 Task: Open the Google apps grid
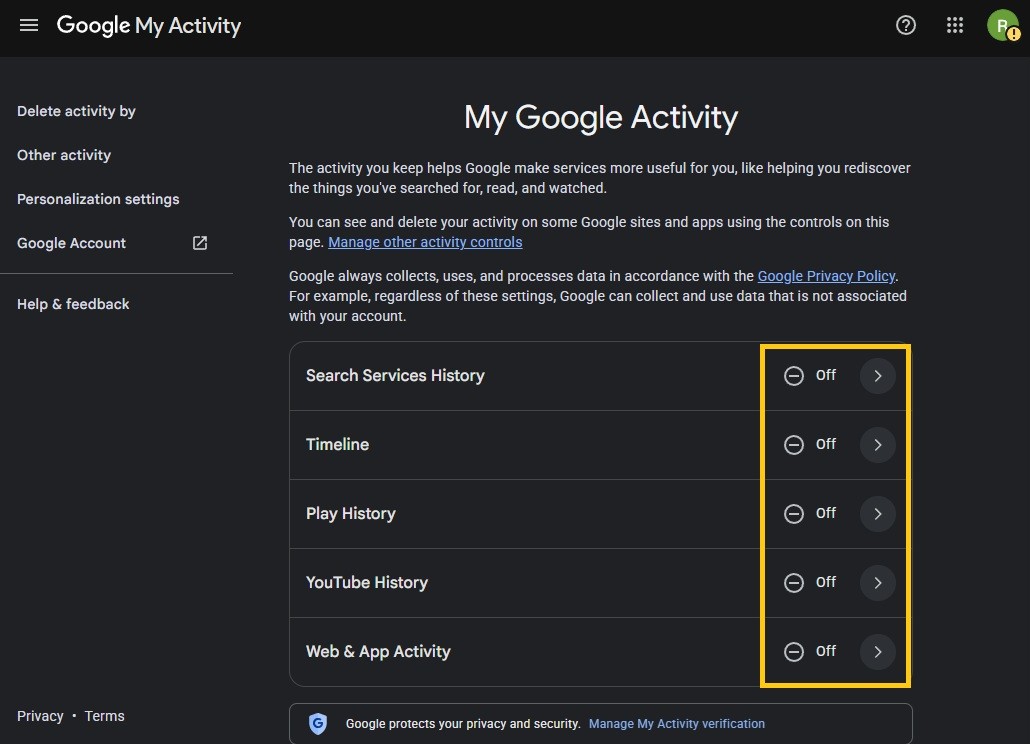pyautogui.click(x=954, y=26)
